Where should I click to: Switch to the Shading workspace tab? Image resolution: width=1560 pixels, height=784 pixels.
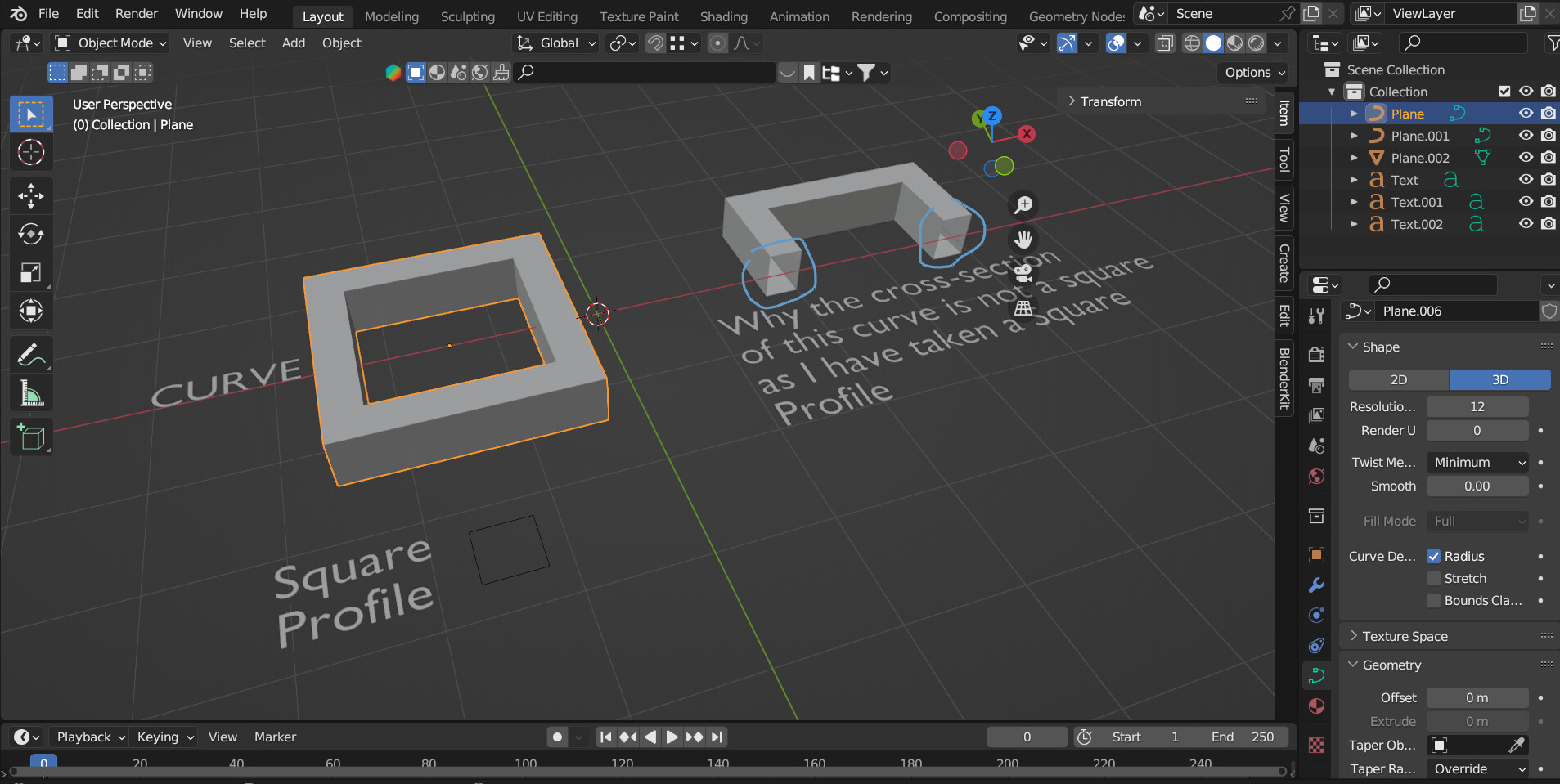[x=723, y=16]
